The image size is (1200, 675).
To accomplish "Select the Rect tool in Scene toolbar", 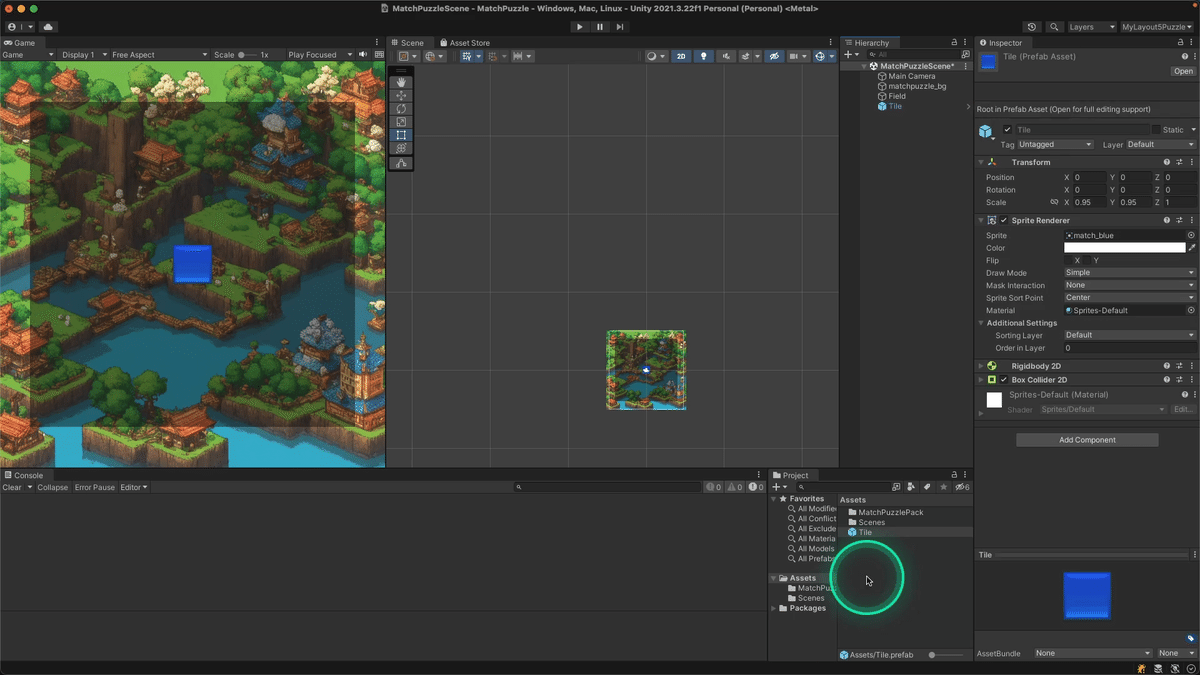I will point(401,135).
